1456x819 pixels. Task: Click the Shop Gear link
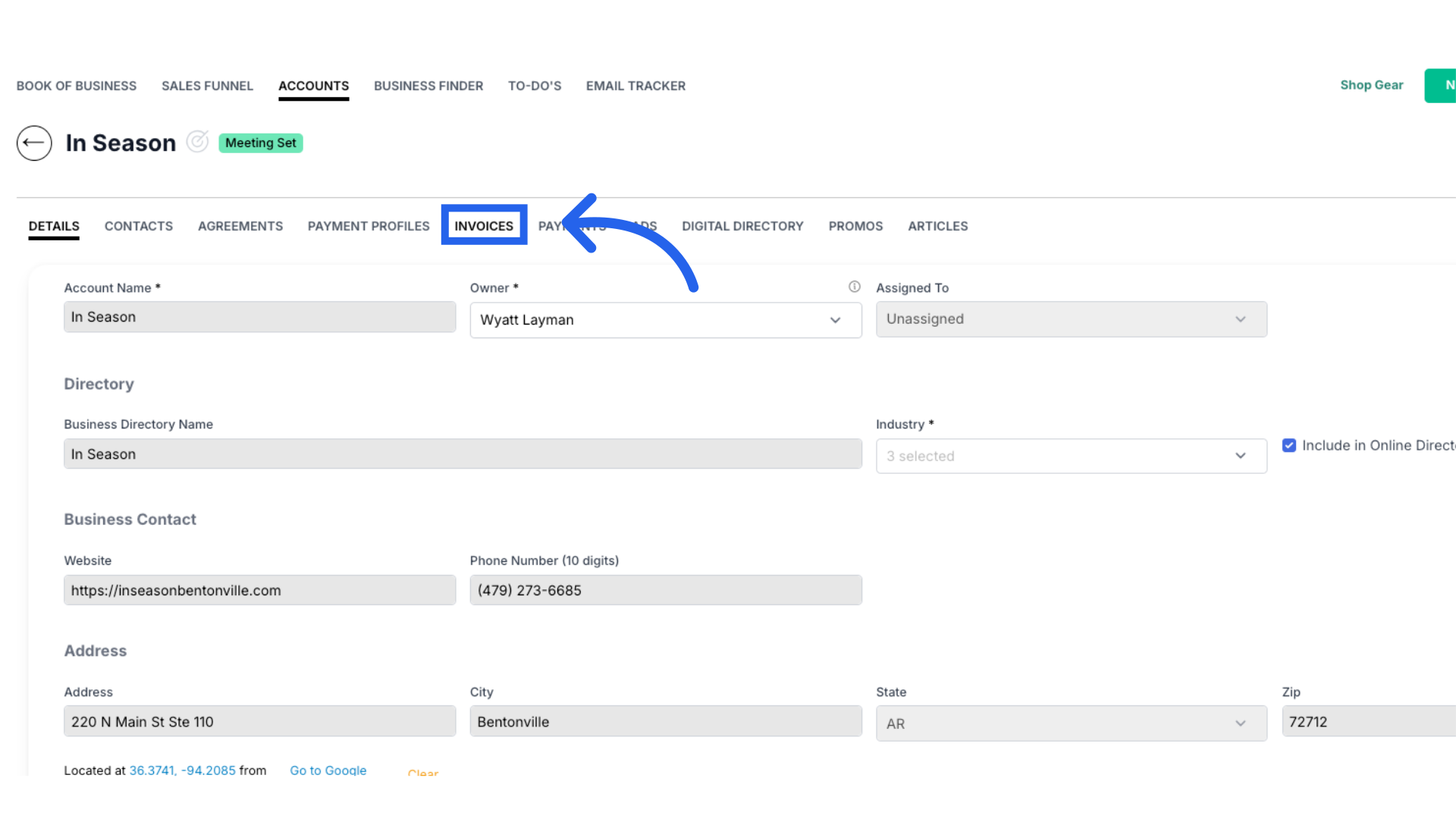(1372, 85)
